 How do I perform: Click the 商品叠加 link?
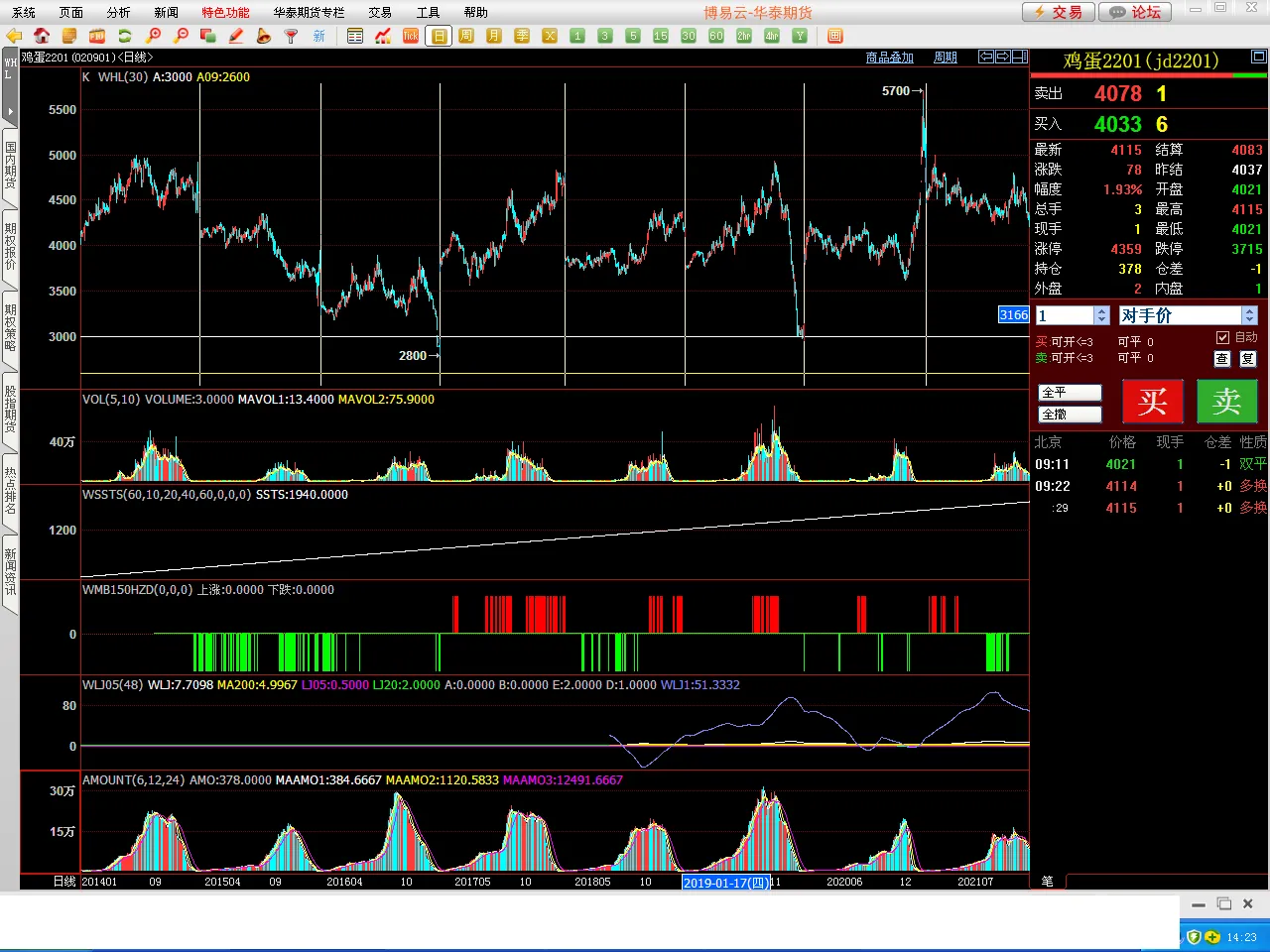(x=890, y=58)
